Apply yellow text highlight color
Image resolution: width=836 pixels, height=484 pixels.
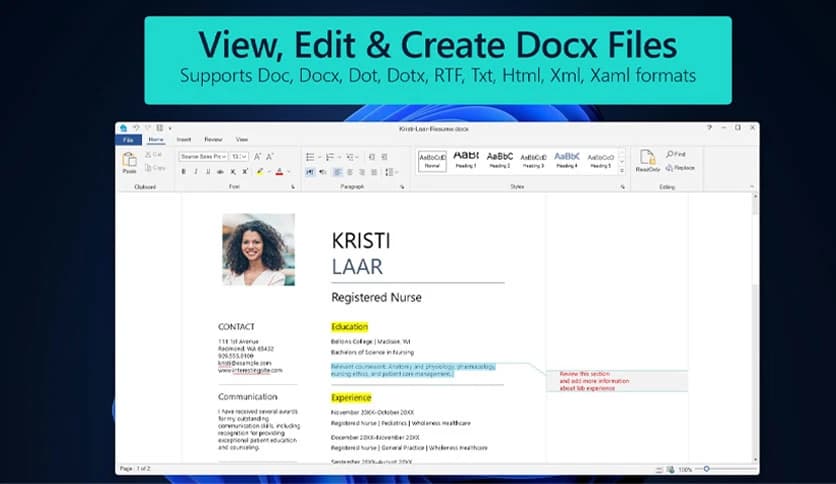coord(260,172)
